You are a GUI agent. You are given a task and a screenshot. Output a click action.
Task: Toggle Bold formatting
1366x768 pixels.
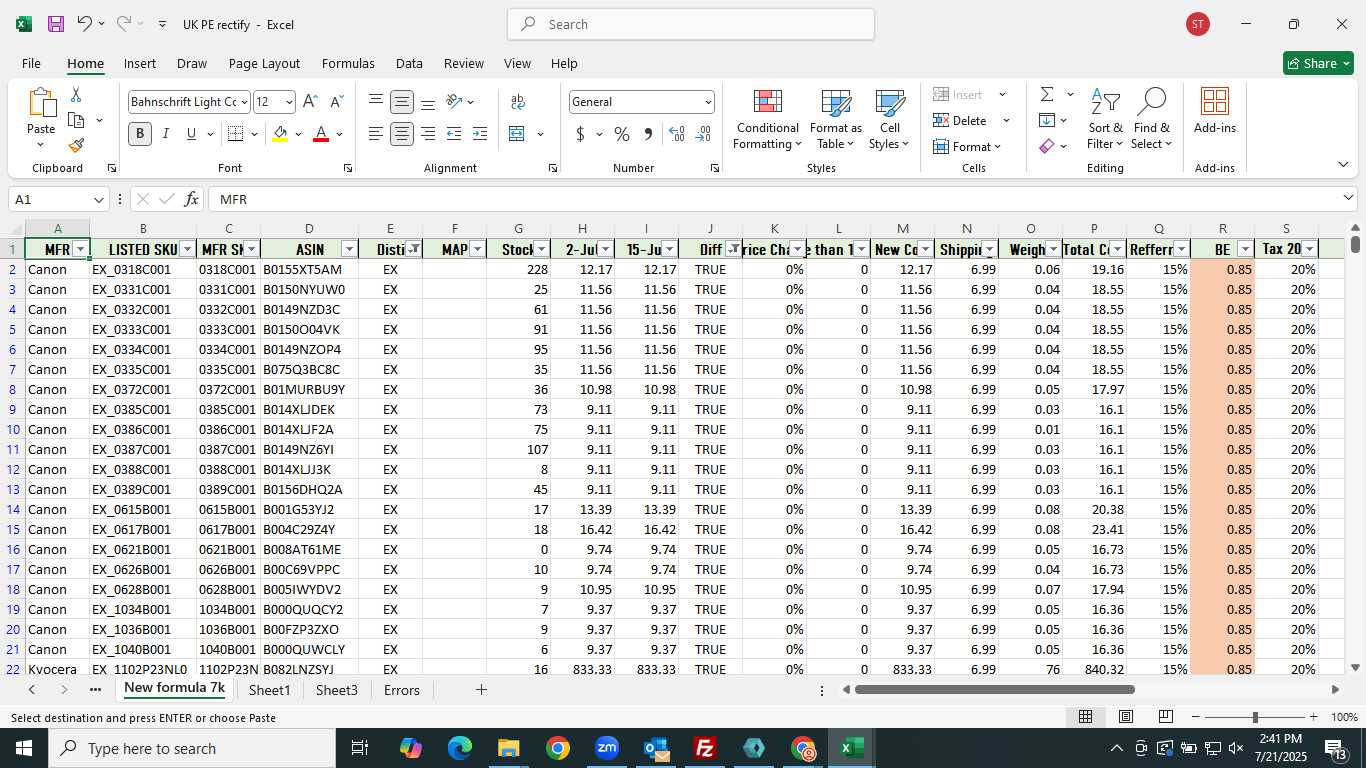click(140, 134)
